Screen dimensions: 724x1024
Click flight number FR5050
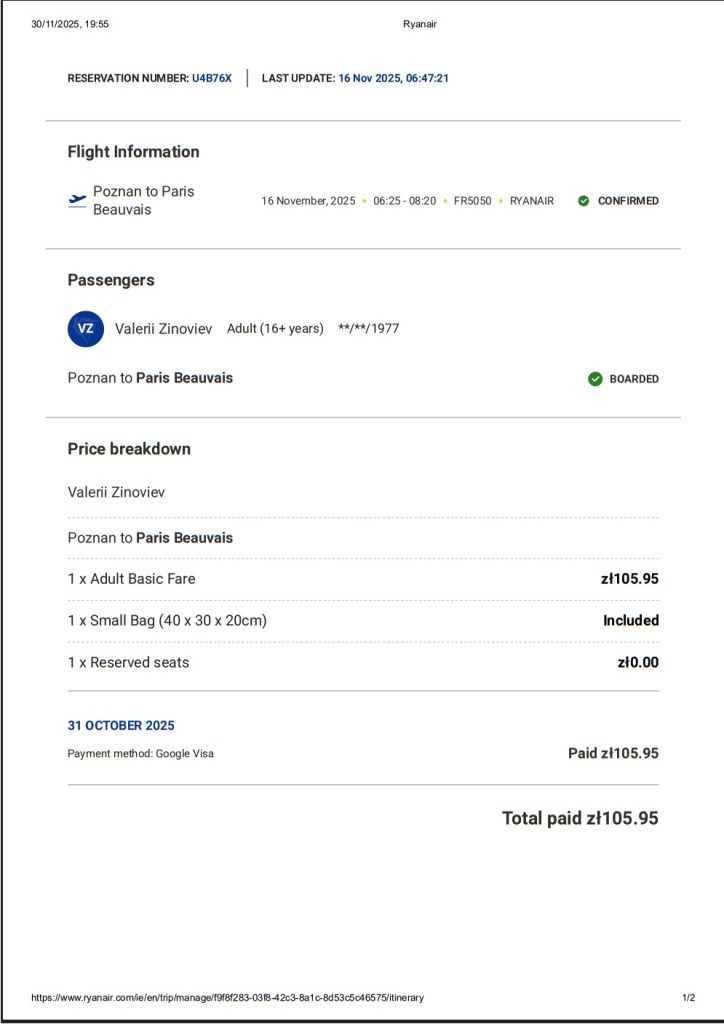coord(472,201)
